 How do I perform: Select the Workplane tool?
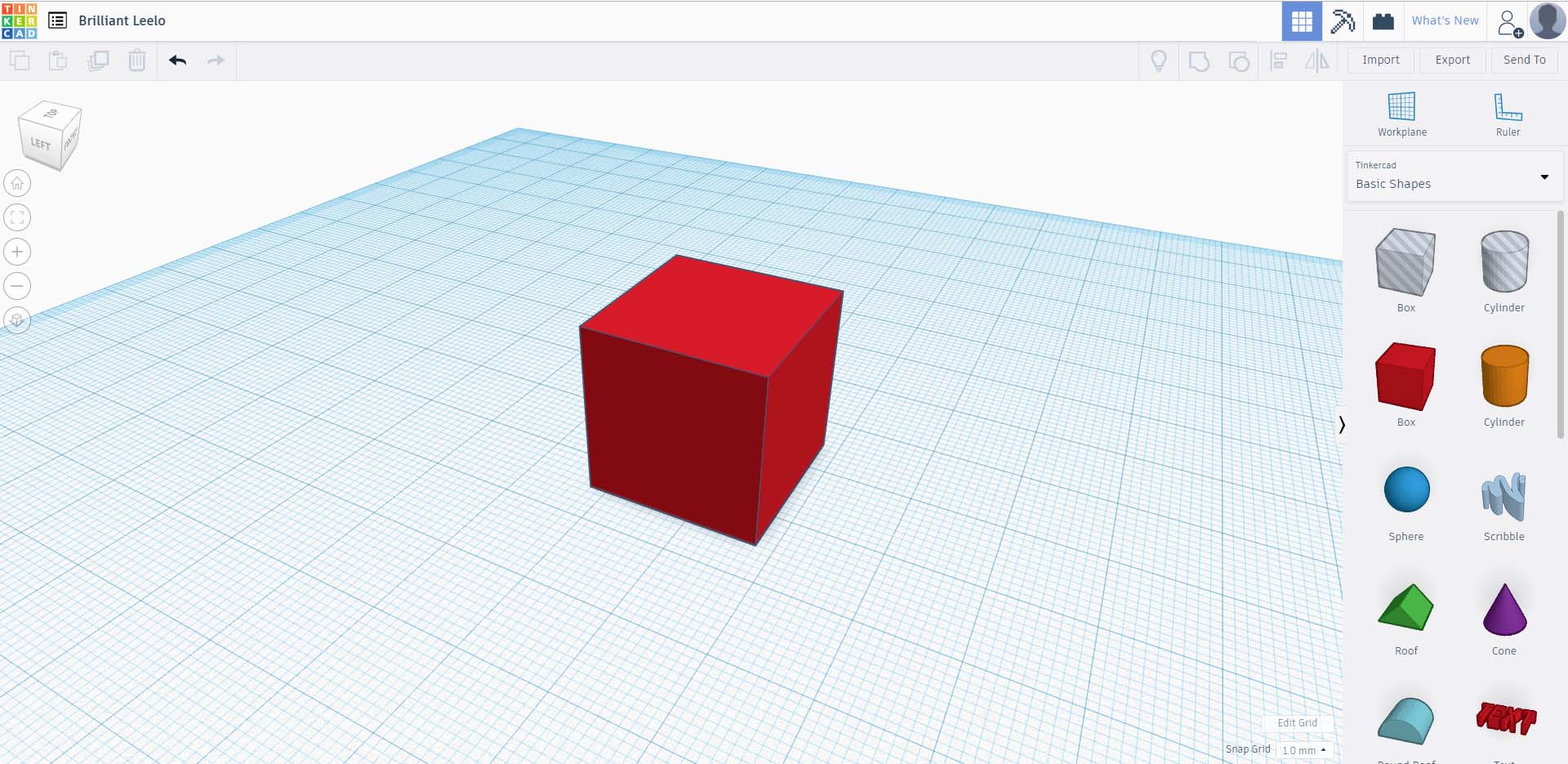tap(1401, 114)
